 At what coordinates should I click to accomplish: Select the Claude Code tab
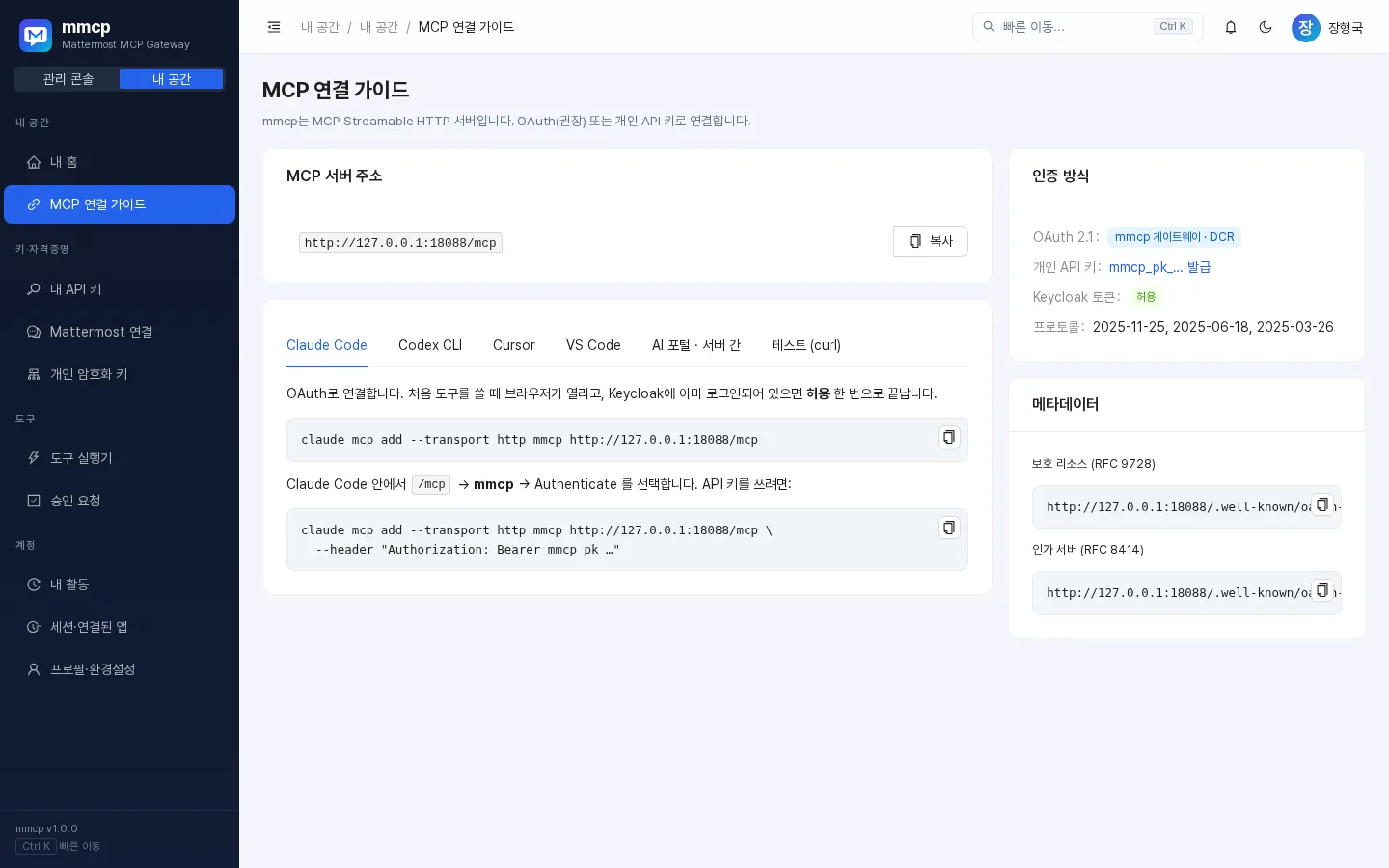click(327, 345)
